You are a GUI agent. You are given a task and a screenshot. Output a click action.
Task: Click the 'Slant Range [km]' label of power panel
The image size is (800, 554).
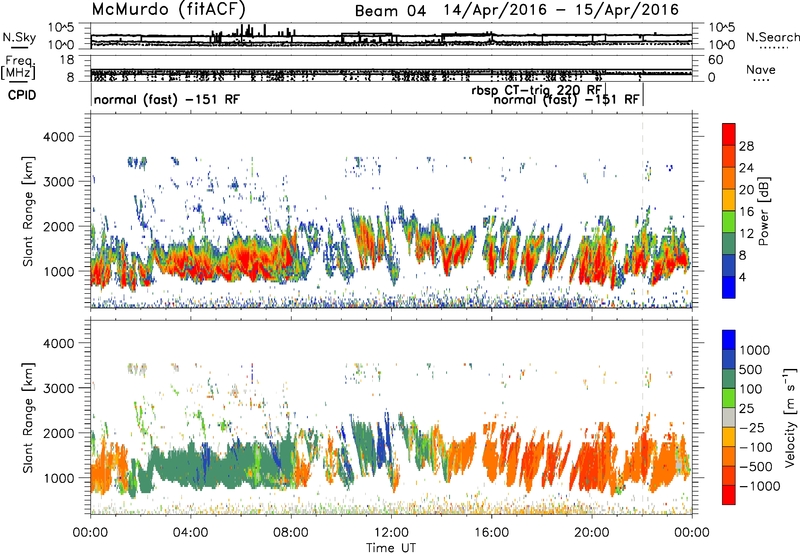(x=28, y=211)
